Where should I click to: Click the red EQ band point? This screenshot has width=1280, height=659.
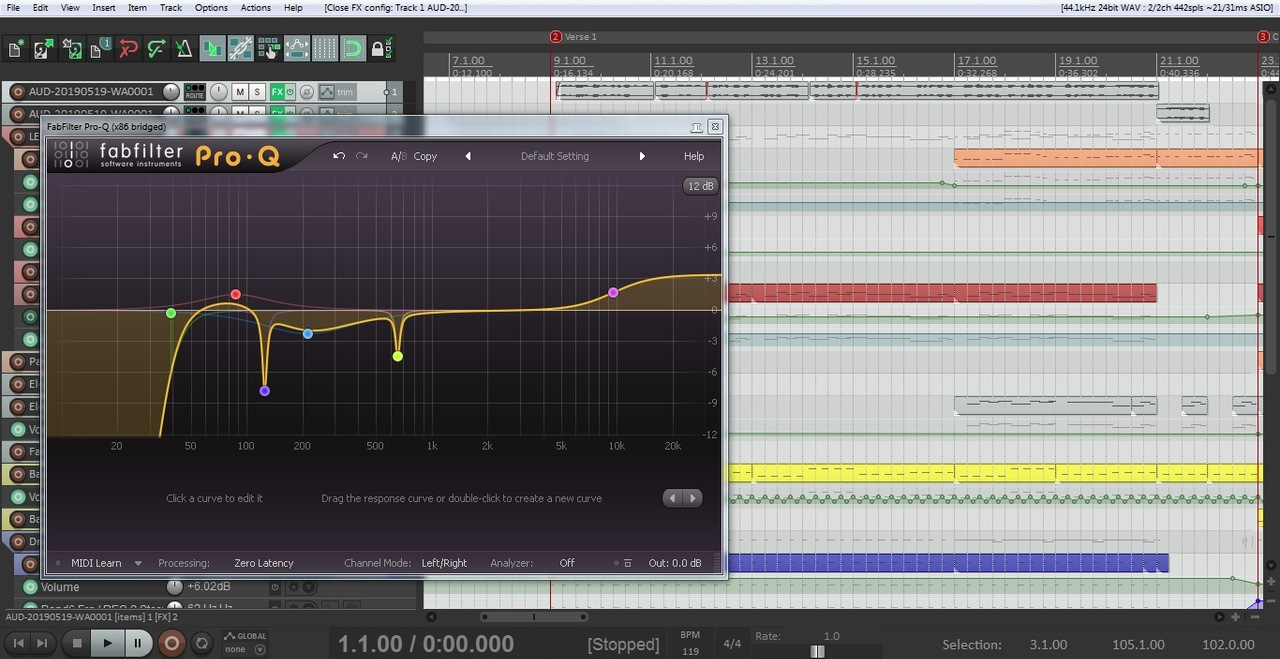pos(236,294)
